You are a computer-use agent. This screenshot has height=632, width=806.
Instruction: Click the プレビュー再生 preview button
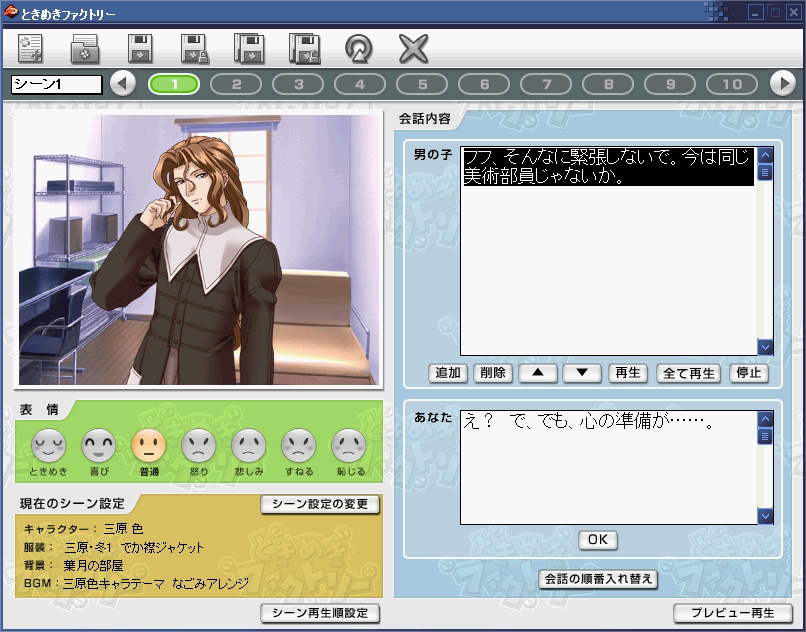733,613
